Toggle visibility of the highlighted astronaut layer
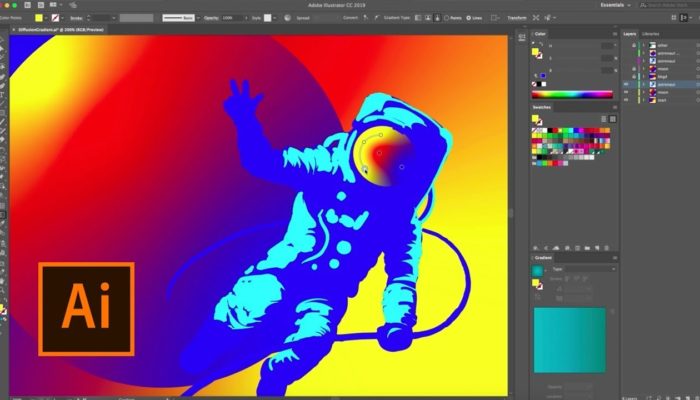Screen dimensions: 700x400 [626, 84]
